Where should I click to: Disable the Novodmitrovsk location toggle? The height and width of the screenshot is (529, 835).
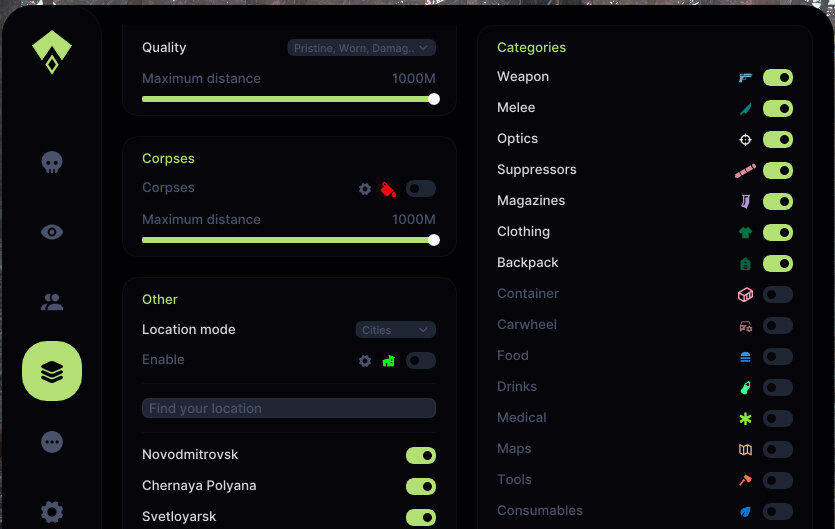pos(421,456)
